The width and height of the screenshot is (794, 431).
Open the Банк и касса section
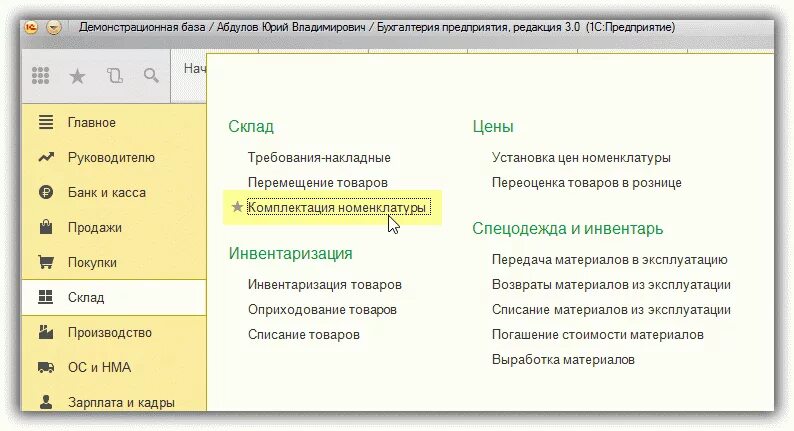click(107, 192)
